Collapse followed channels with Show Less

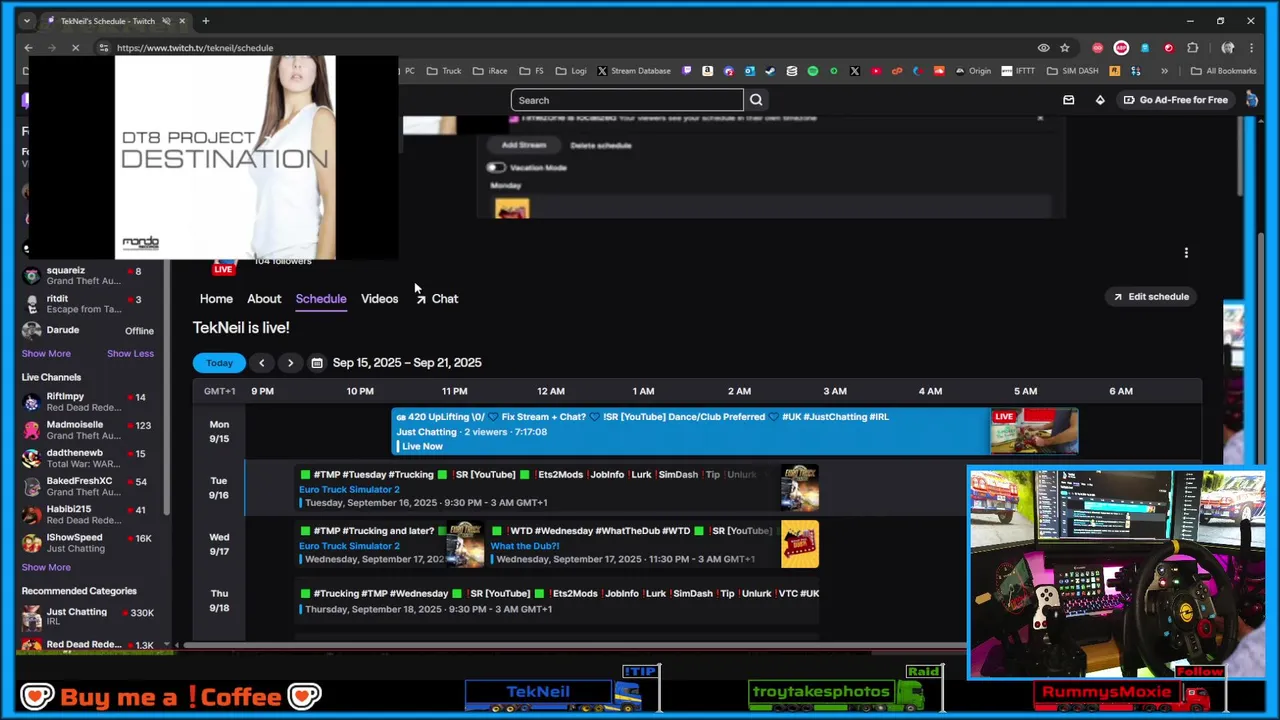(x=130, y=353)
